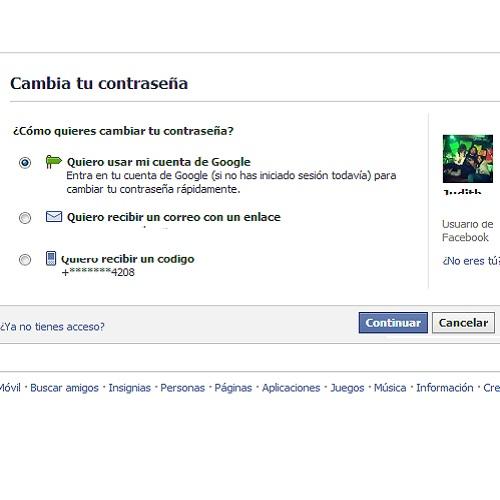The image size is (500, 500).
Task: Click 'Quiero recibir un correo con un enlace' label
Action: pos(174,217)
